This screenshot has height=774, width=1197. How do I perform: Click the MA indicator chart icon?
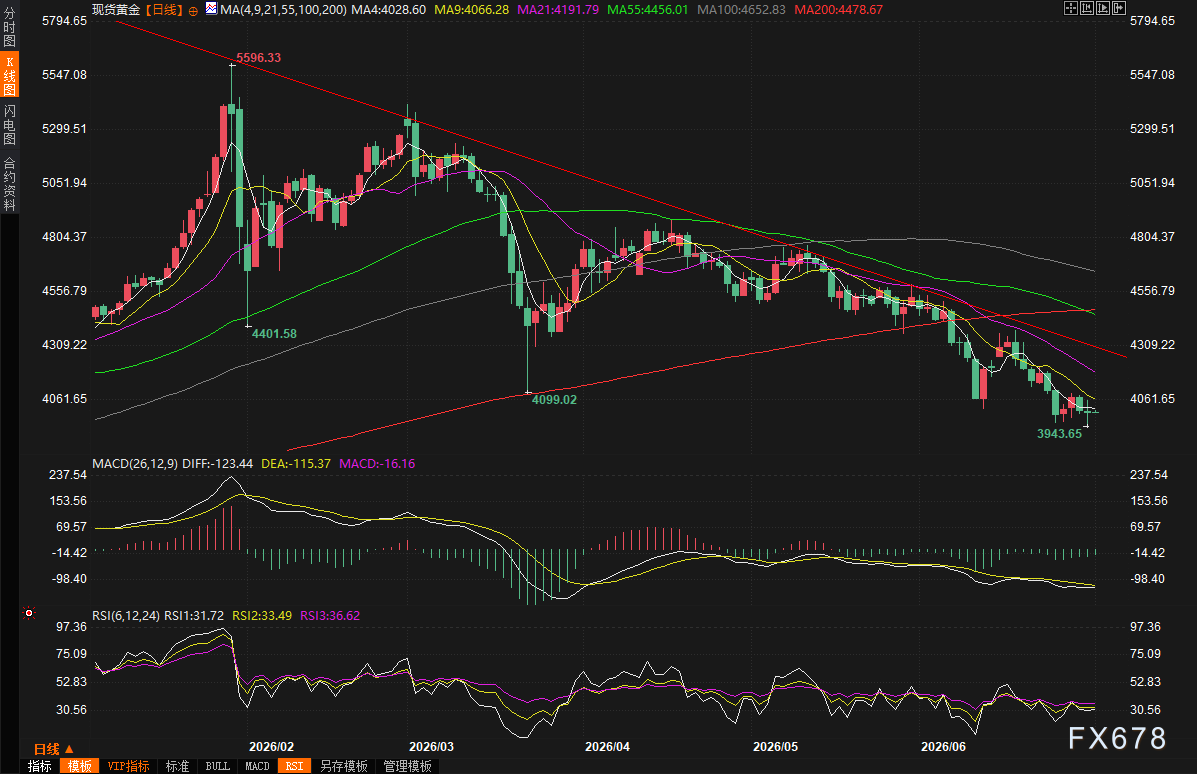pyautogui.click(x=211, y=9)
